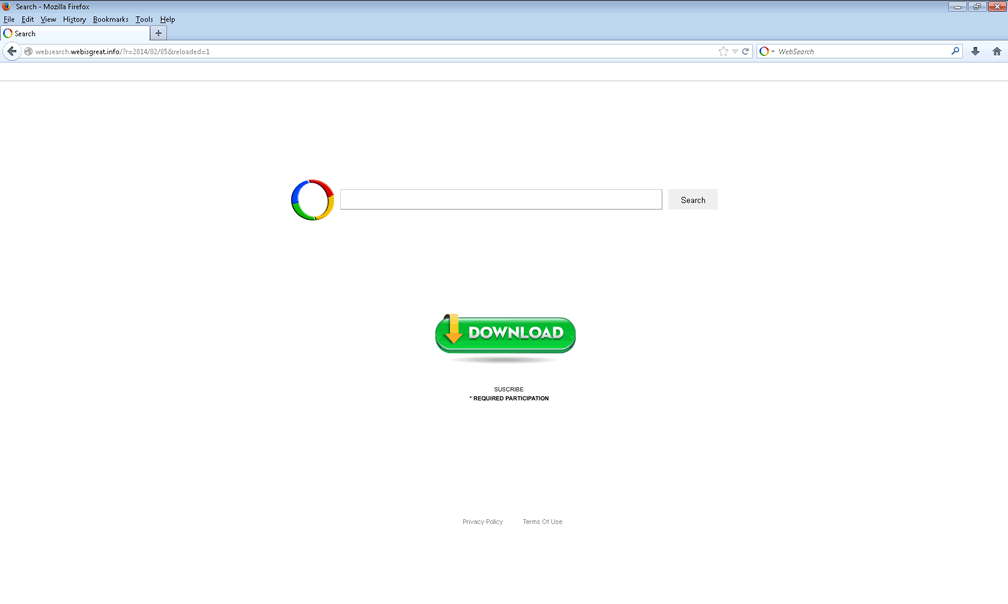This screenshot has height=604, width=1008.
Task: Click the green DOWNLOAD button
Action: tap(505, 333)
